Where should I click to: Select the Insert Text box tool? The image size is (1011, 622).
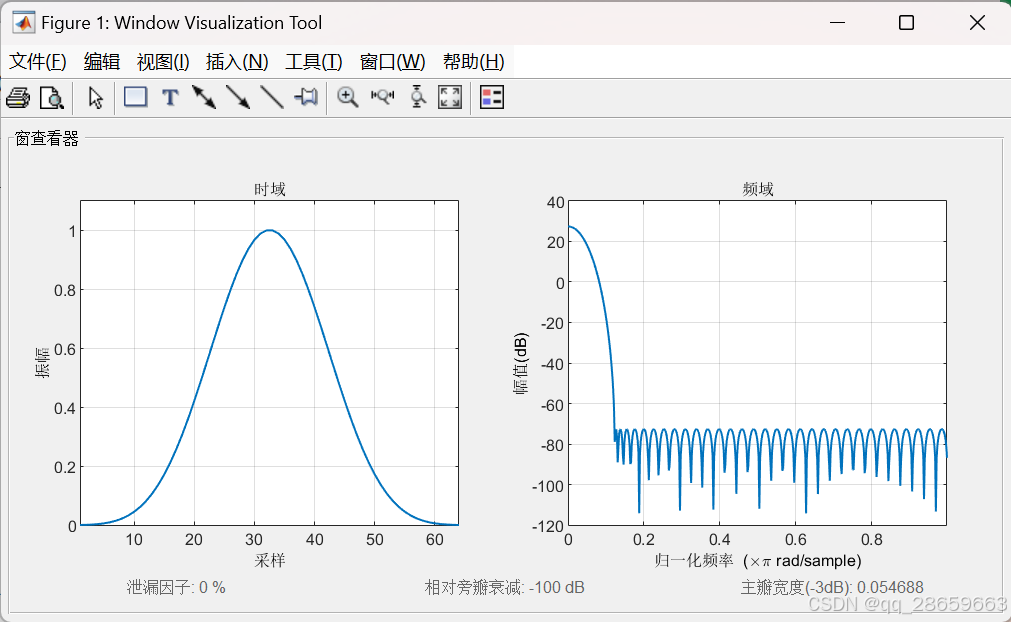click(x=170, y=98)
